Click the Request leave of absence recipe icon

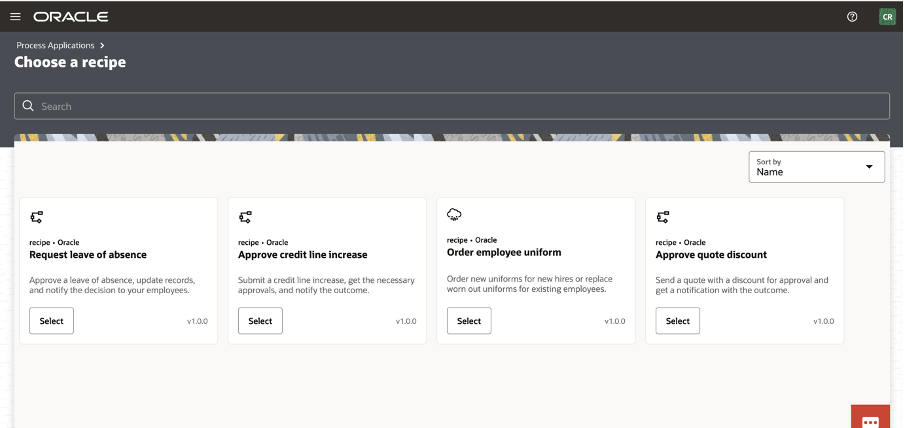point(37,216)
